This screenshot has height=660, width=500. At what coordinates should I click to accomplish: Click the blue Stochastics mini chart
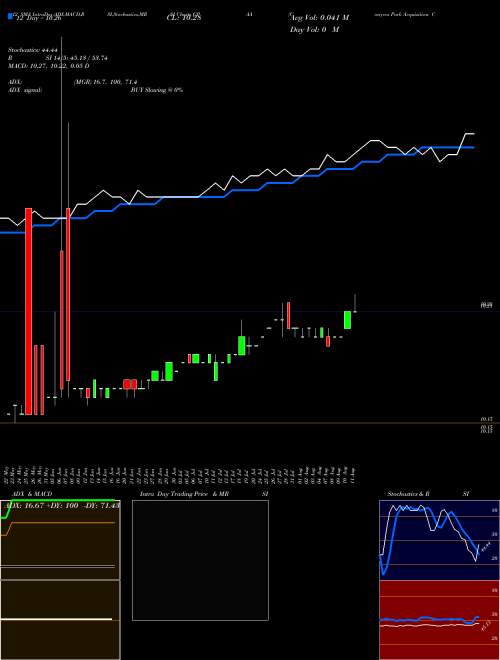(x=439, y=540)
